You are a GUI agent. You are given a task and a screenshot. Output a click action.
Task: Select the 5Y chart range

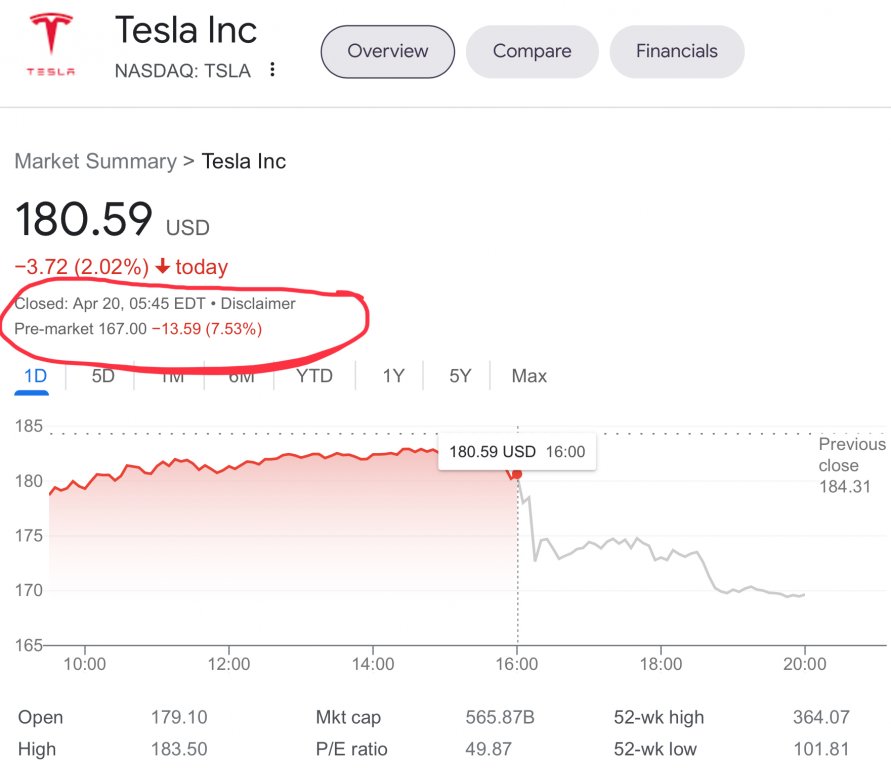pyautogui.click(x=460, y=376)
